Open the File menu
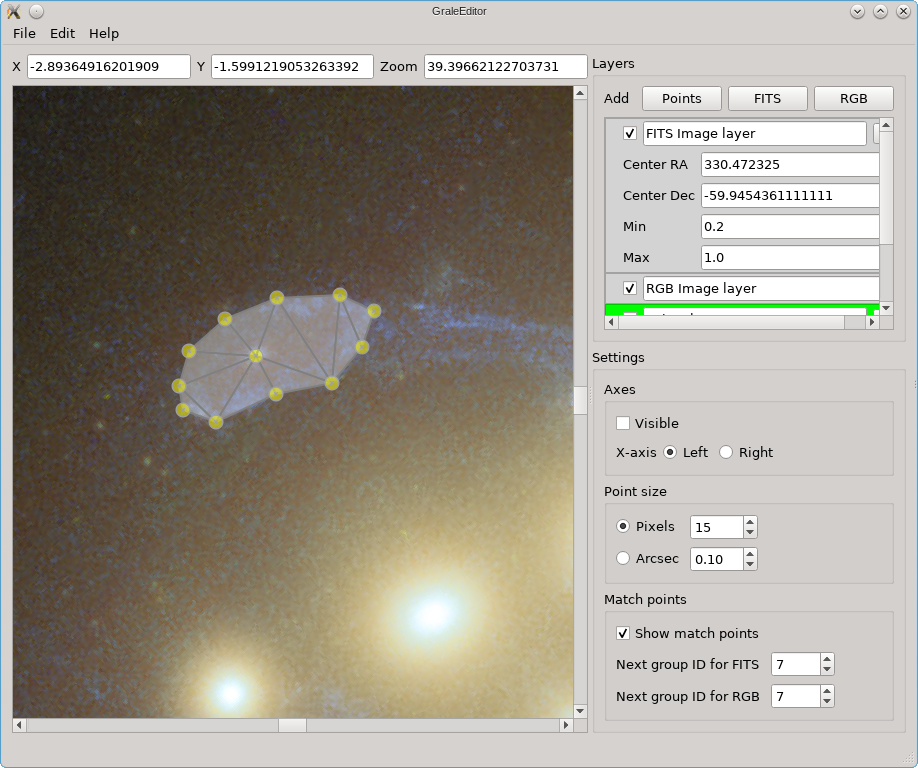This screenshot has height=768, width=918. (24, 33)
